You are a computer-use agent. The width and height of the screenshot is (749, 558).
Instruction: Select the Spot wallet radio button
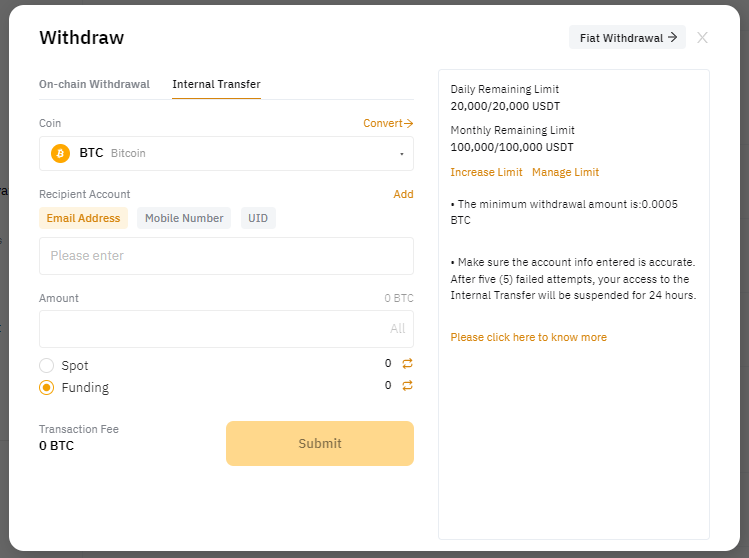coord(47,366)
